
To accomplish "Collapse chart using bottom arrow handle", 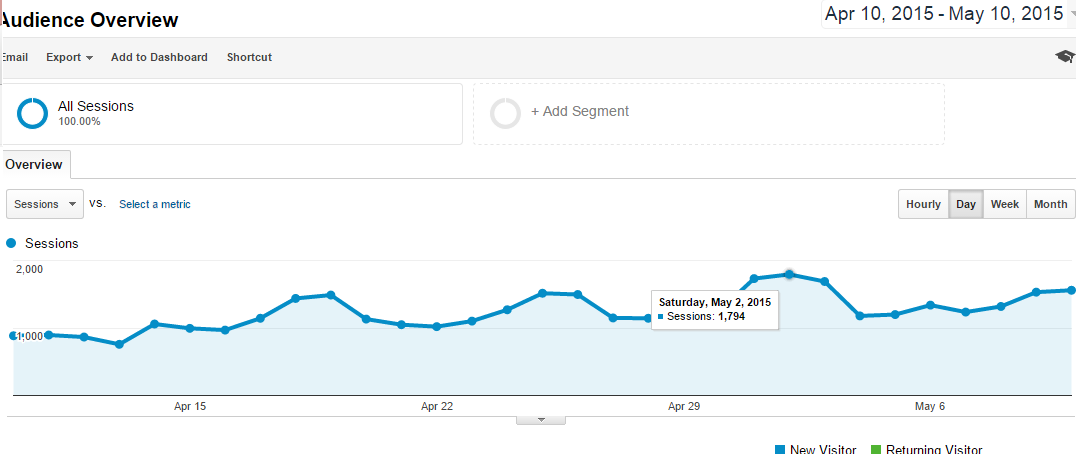I will point(539,420).
